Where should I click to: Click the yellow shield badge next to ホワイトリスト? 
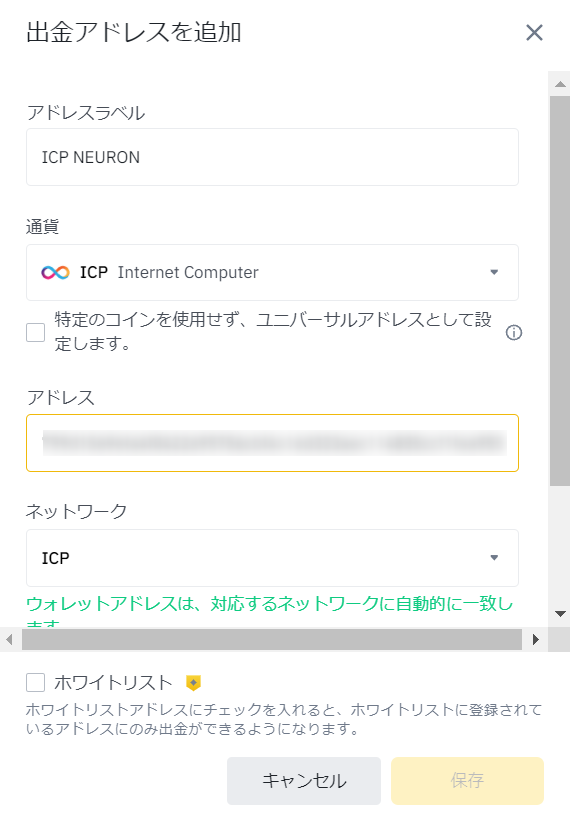tap(193, 683)
